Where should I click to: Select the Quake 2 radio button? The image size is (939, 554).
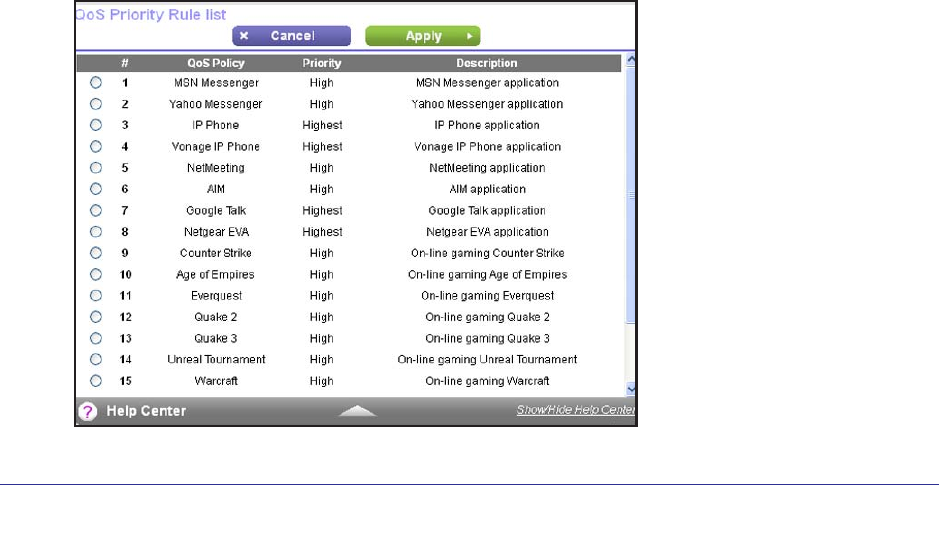[96, 317]
